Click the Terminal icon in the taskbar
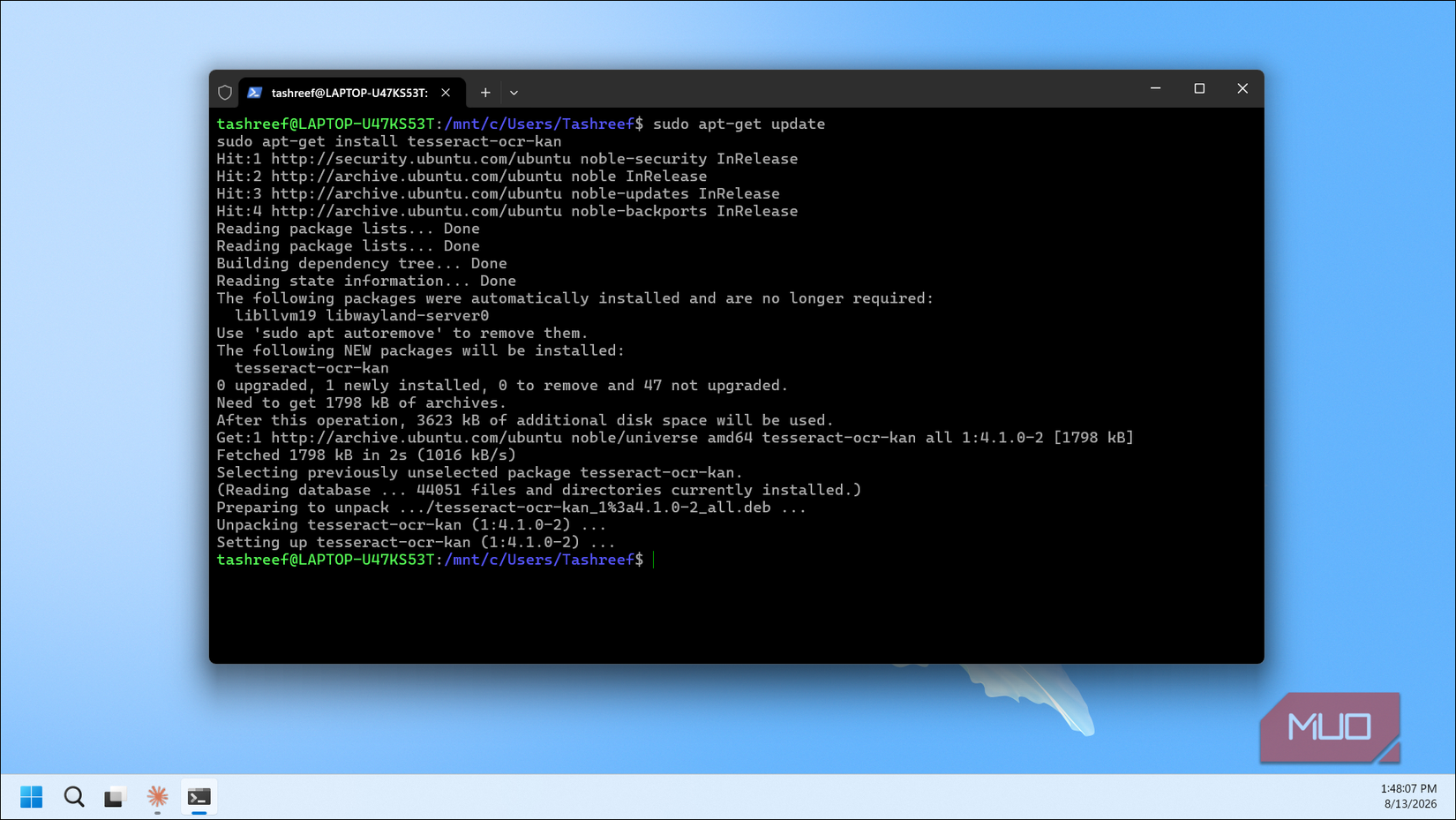 coord(199,797)
